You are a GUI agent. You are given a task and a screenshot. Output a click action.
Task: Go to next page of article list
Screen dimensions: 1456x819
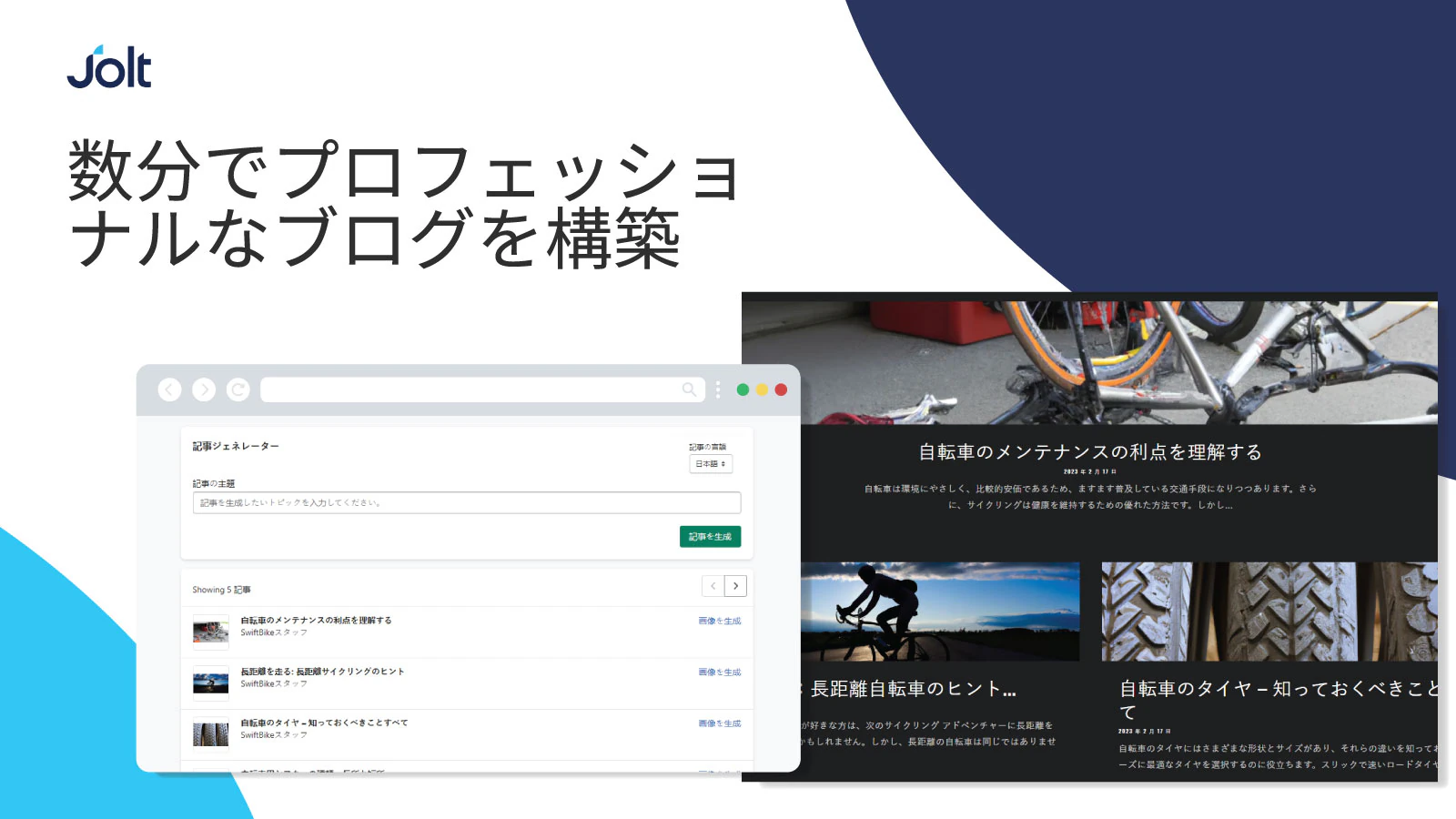pos(735,586)
